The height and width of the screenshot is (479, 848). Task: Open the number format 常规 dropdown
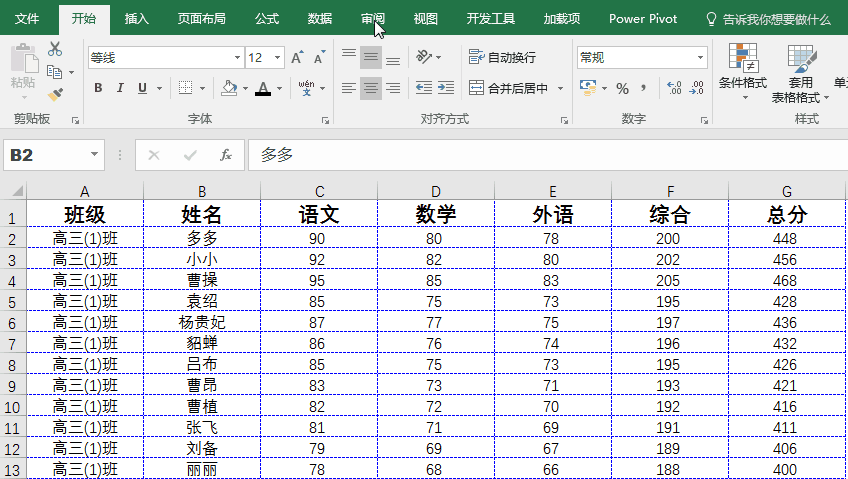point(700,58)
